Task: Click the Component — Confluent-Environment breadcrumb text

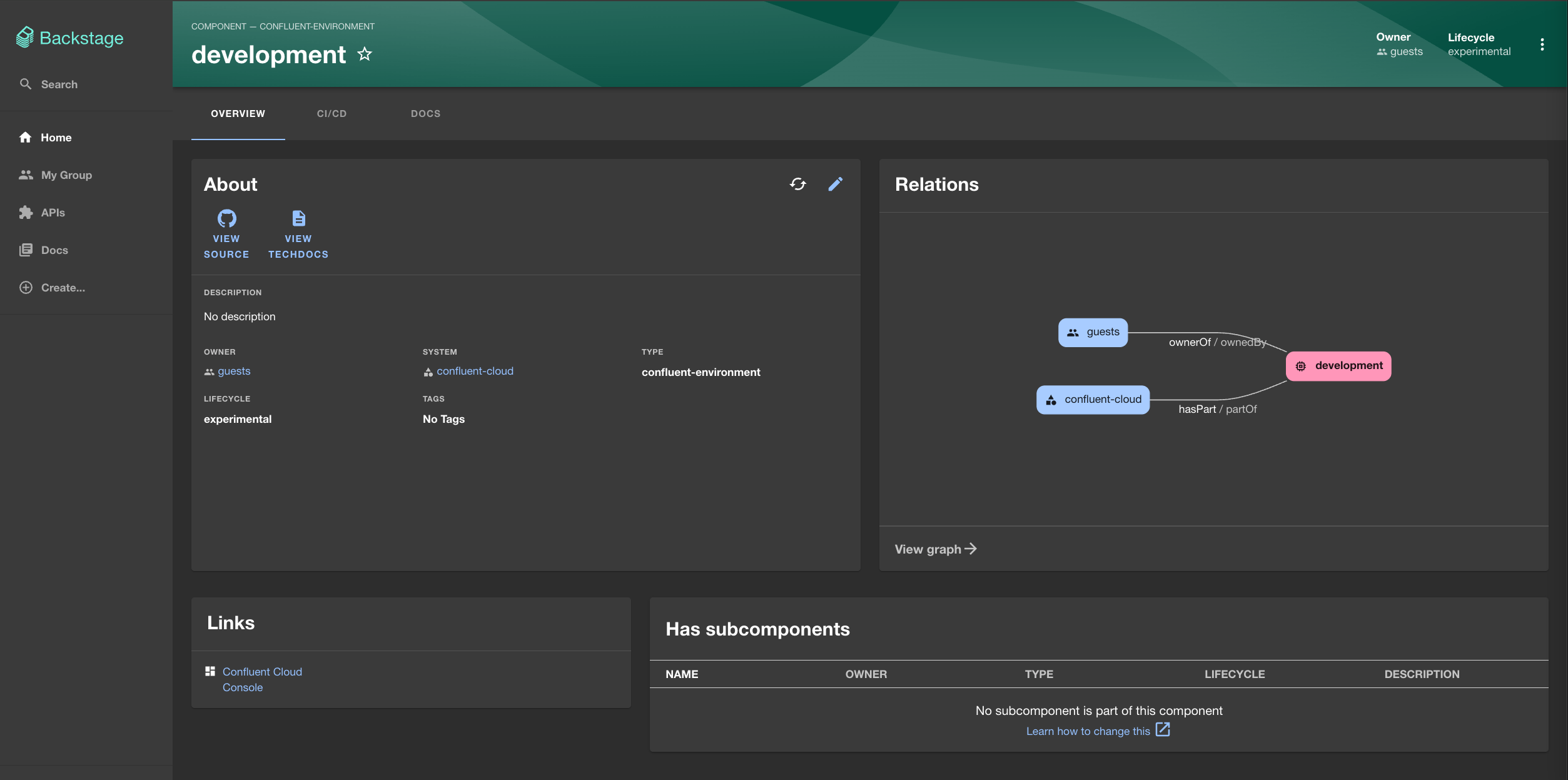Action: point(283,26)
